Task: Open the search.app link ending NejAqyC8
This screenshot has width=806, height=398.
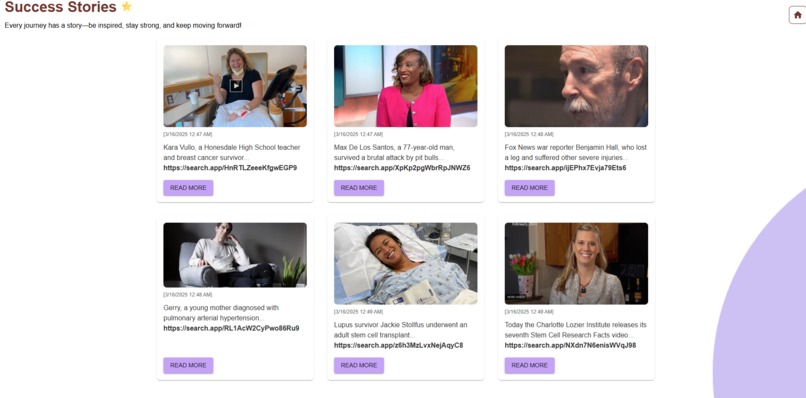Action: click(x=398, y=345)
